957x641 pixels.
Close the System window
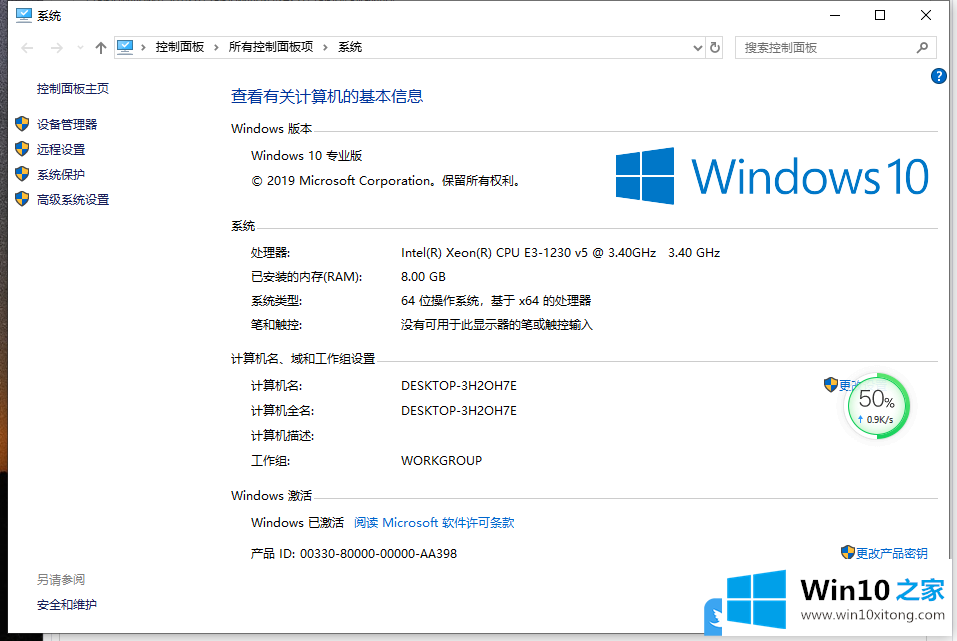[x=926, y=15]
